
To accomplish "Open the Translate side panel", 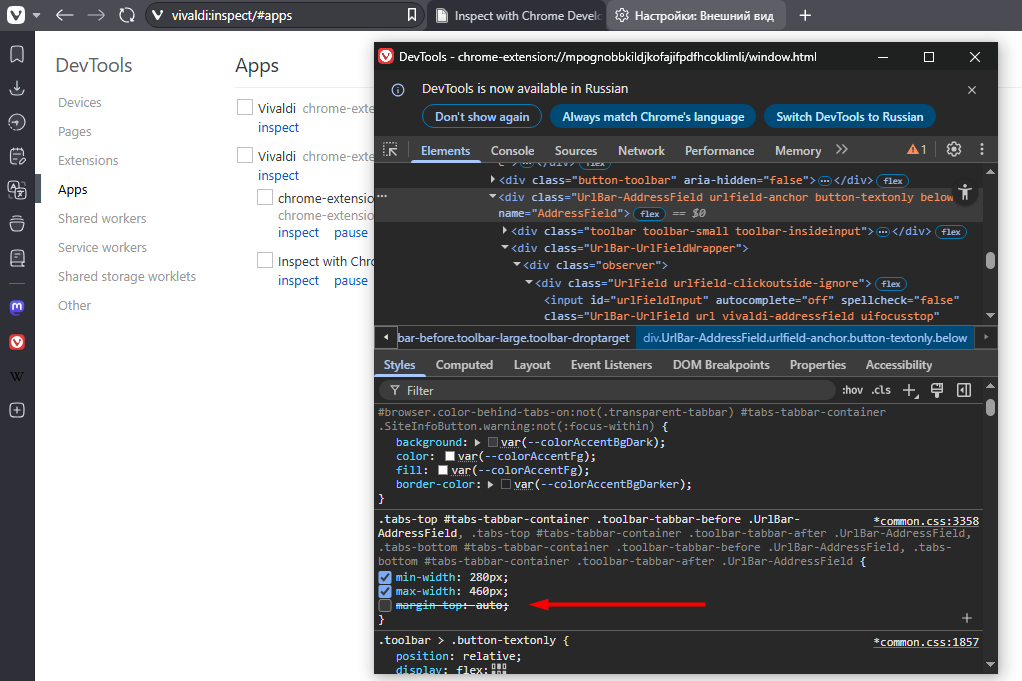I will pyautogui.click(x=17, y=190).
